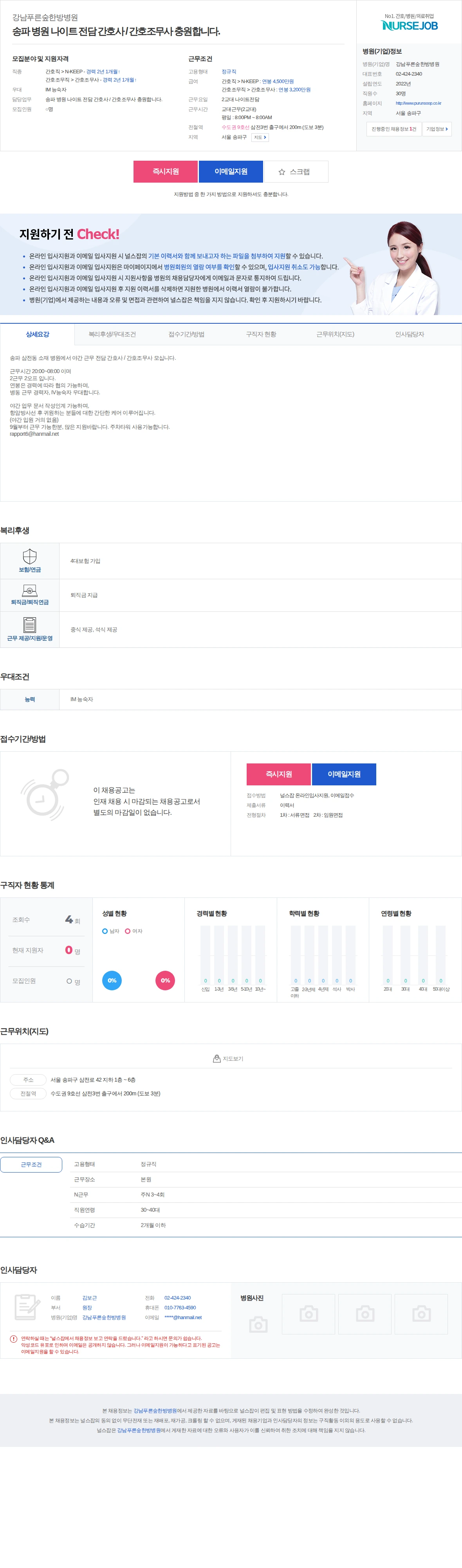Click the 근무 제공/지원/운영 document icon

pos(30,625)
